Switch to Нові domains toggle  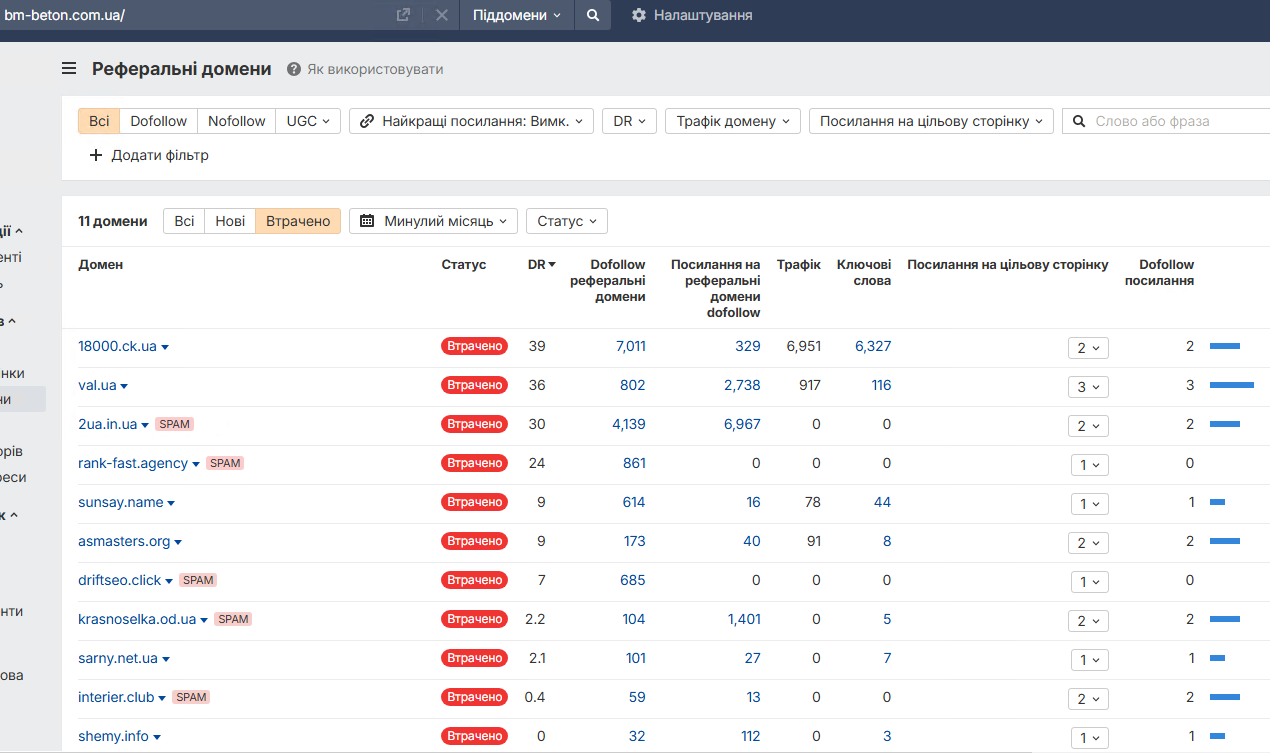(230, 221)
